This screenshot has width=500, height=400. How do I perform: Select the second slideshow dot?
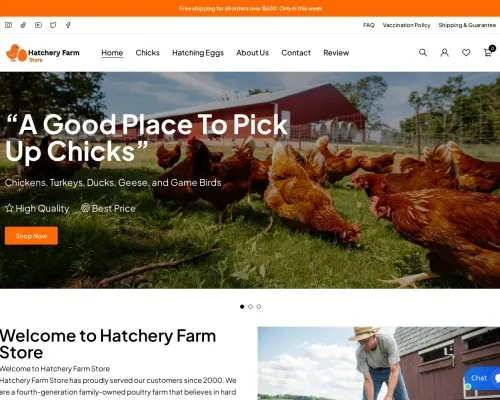tap(250, 307)
